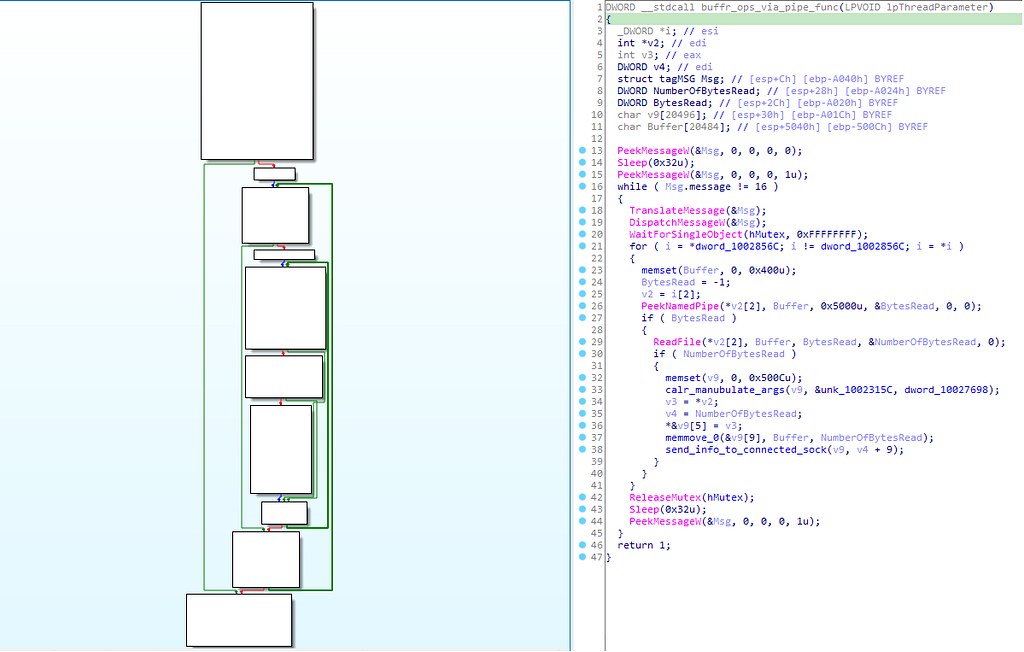The height and width of the screenshot is (652, 1024).
Task: Click the PeekNamedPipe call
Action: pyautogui.click(x=680, y=306)
